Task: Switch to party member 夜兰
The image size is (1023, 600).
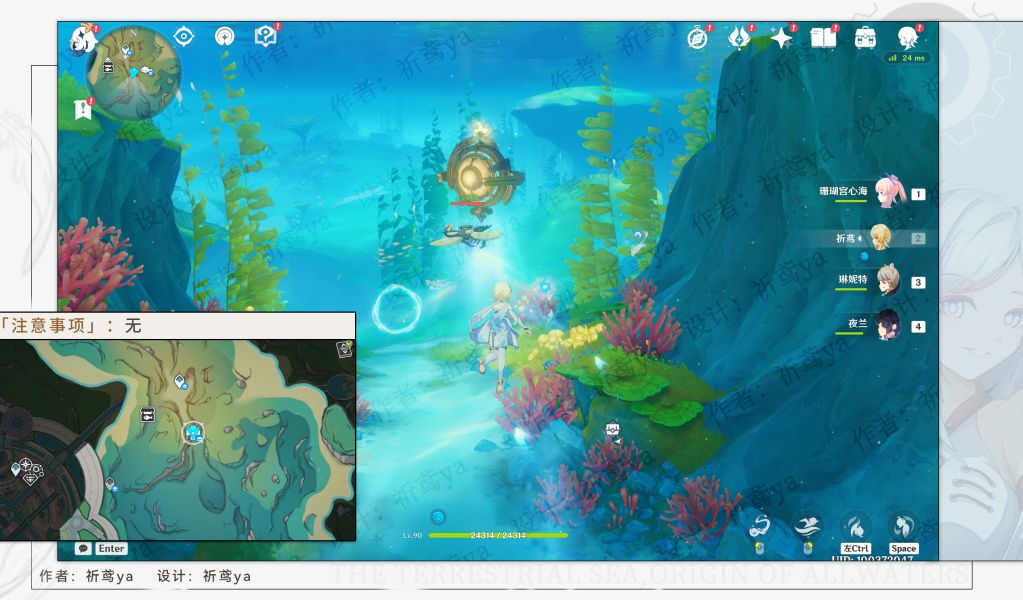Action: pos(857,323)
